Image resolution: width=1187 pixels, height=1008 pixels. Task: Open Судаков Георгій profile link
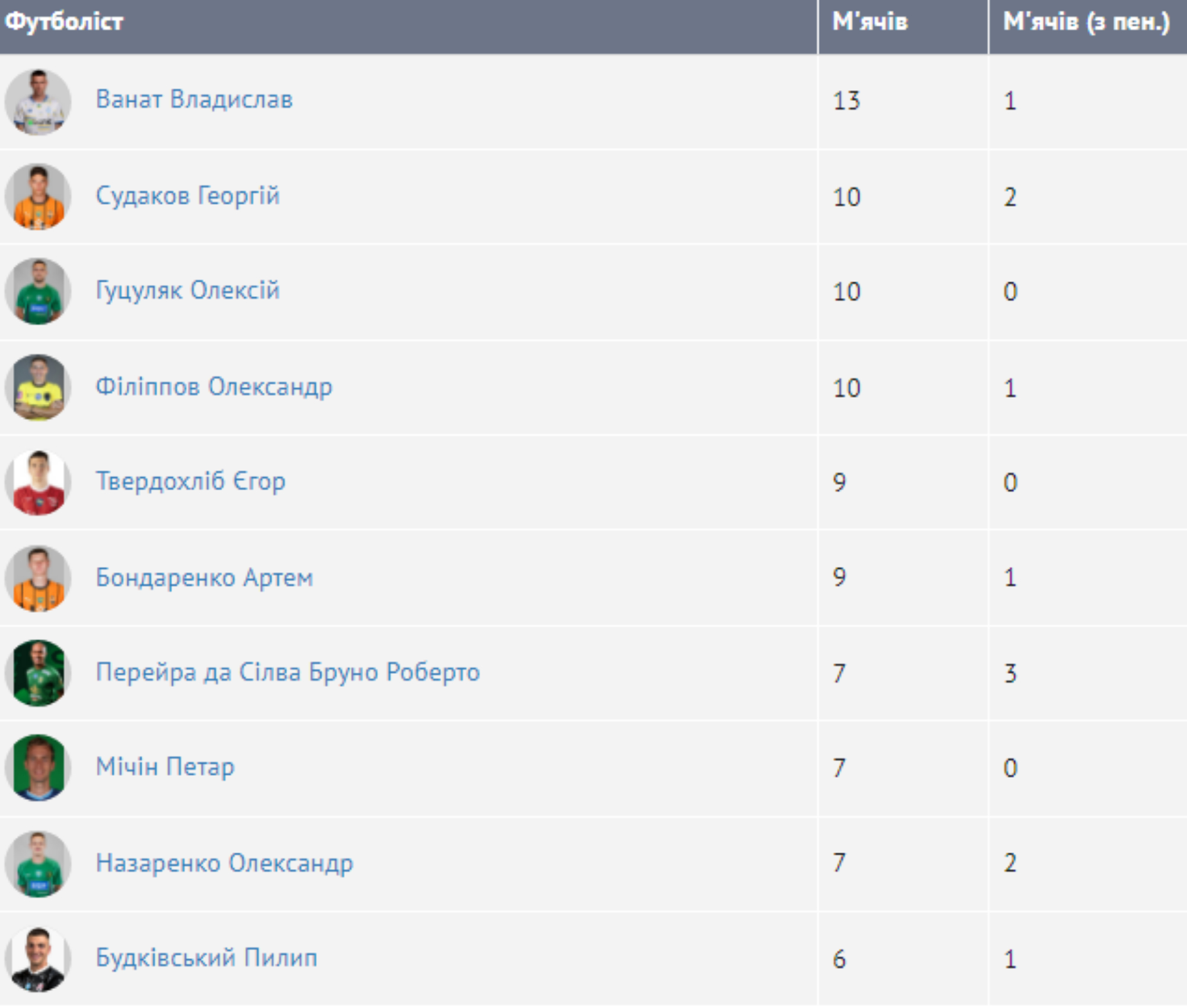pyautogui.click(x=188, y=196)
